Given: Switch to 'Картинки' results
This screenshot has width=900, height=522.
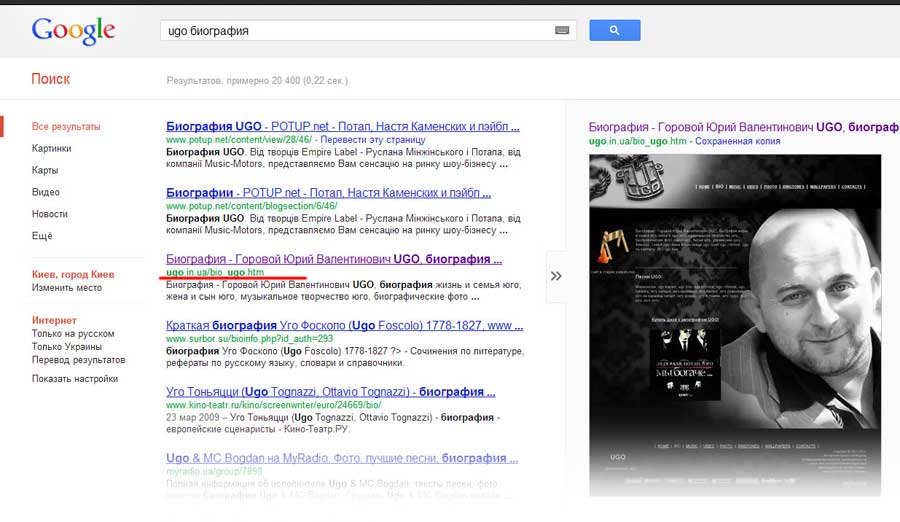Looking at the screenshot, I should 52,148.
